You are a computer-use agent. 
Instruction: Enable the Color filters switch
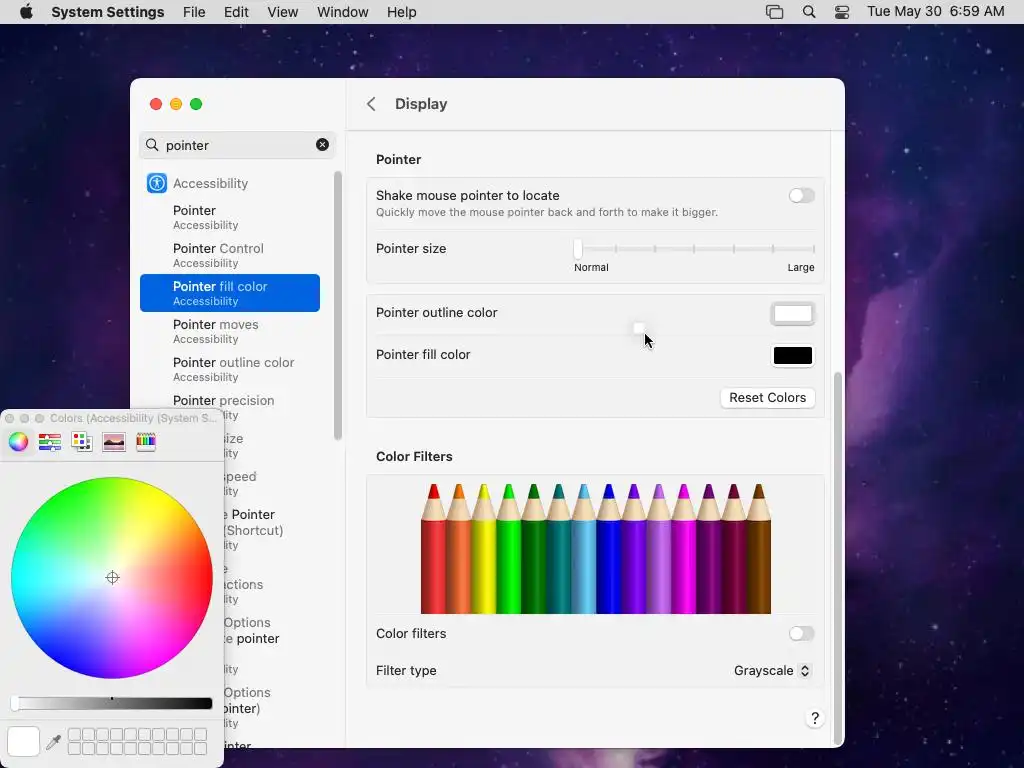pos(801,633)
